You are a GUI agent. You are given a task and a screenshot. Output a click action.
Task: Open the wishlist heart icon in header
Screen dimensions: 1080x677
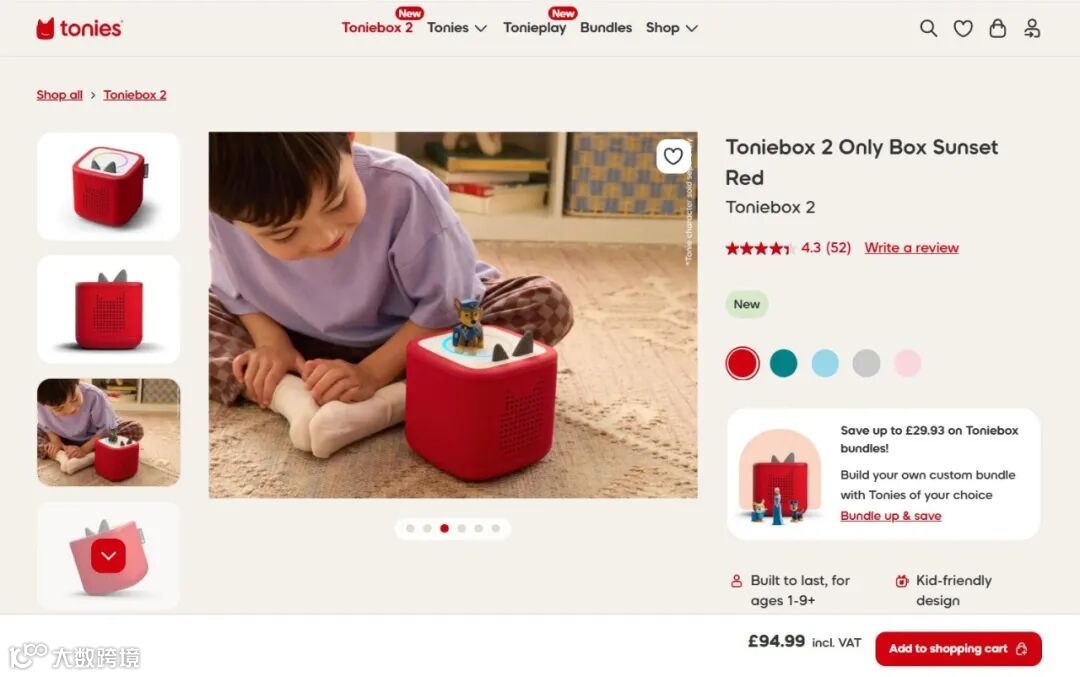tap(963, 28)
